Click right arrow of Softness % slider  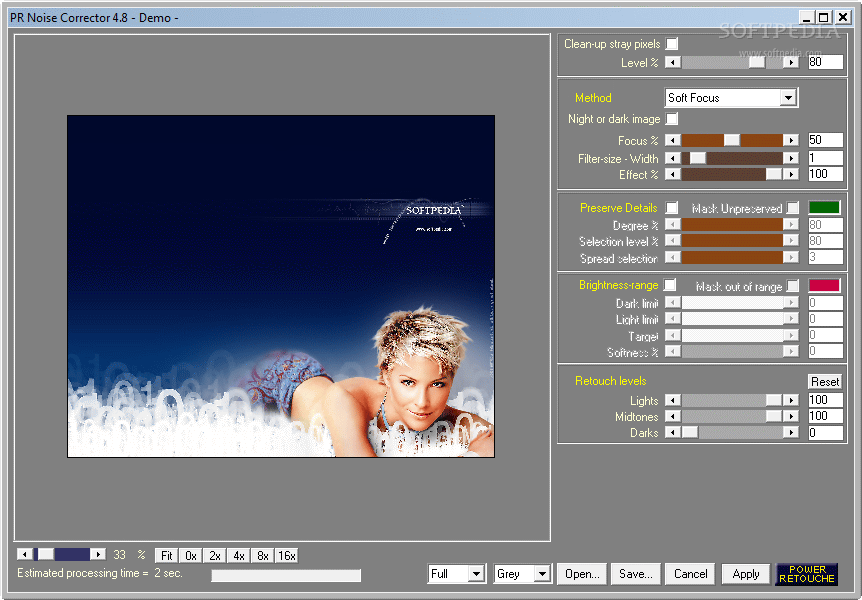(791, 351)
